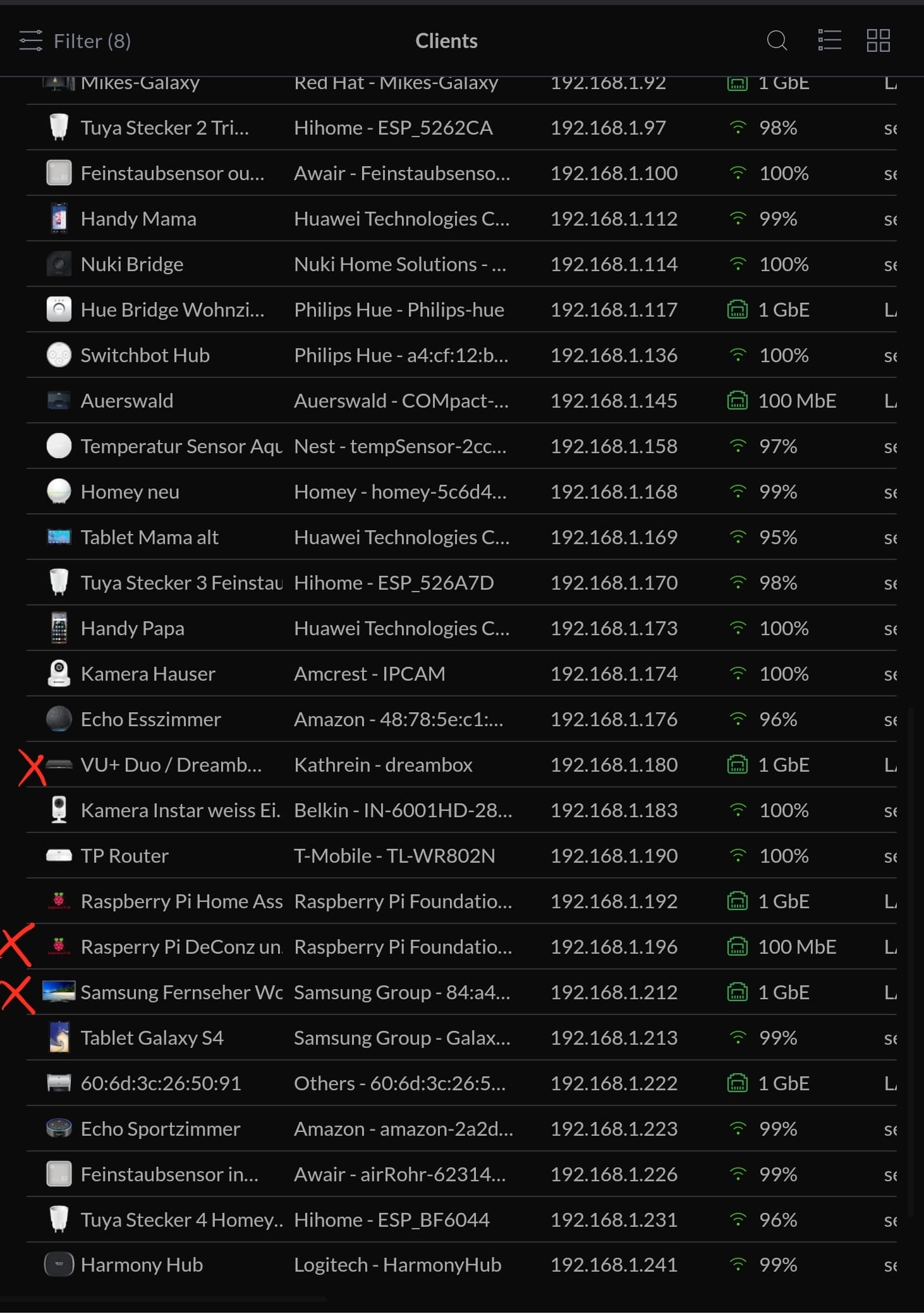
Task: Open the TP Router client entry
Action: coord(125,856)
